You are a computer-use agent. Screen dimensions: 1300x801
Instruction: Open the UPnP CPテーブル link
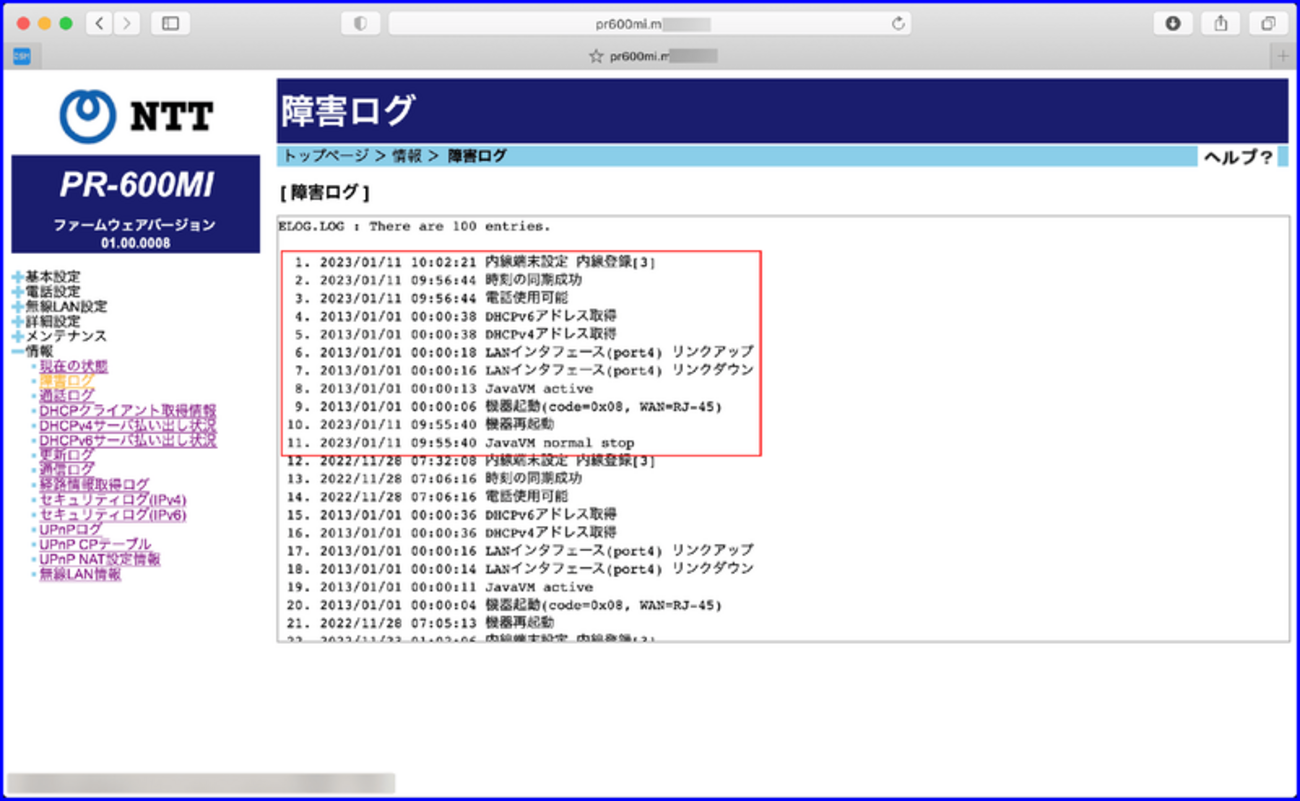click(x=96, y=544)
